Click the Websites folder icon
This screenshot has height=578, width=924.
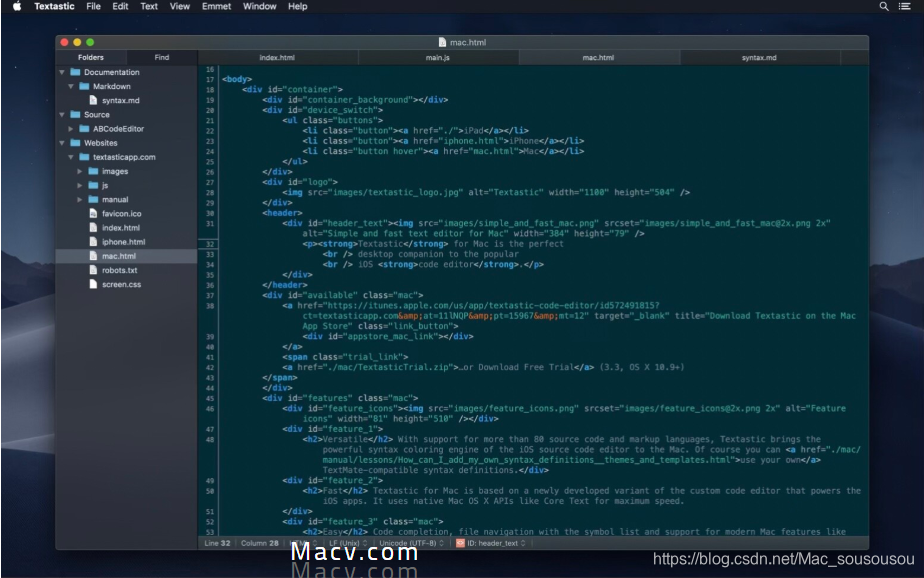tap(75, 143)
